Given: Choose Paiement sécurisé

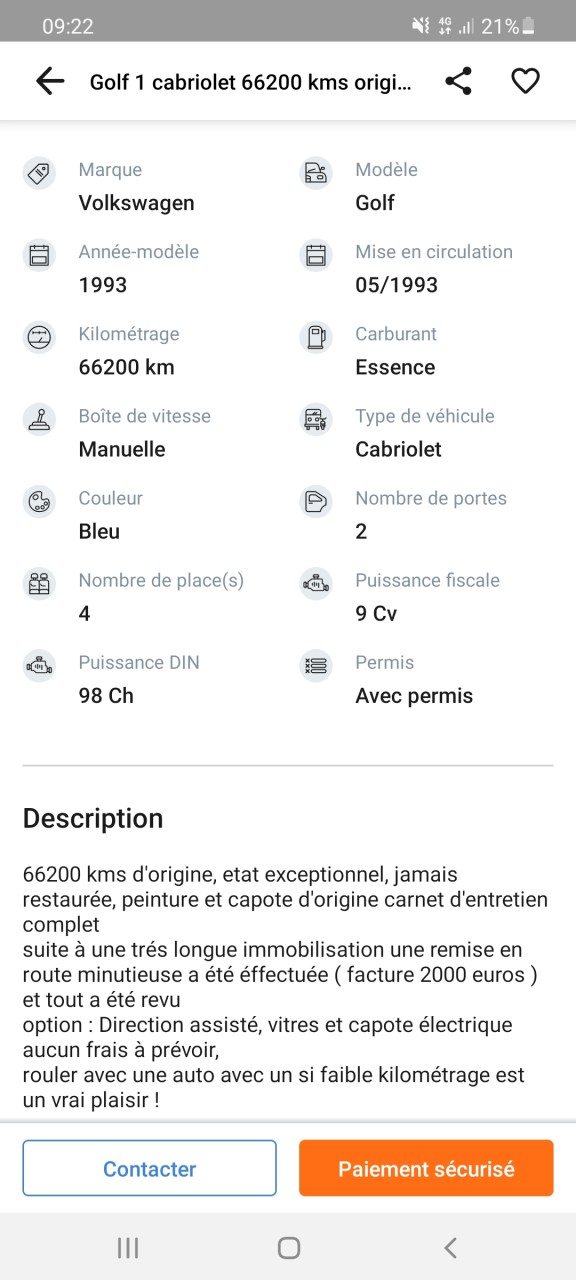Looking at the screenshot, I should coord(426,1168).
